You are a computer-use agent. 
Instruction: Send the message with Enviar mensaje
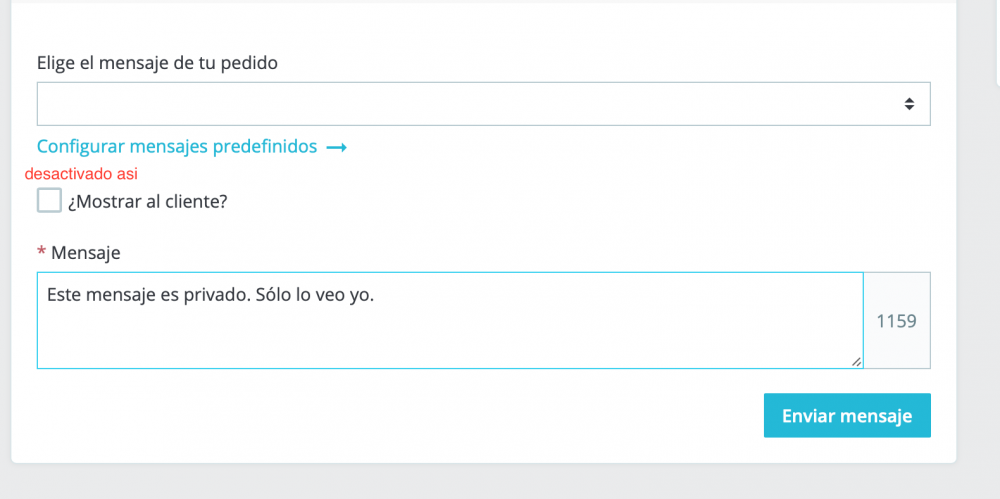847,415
